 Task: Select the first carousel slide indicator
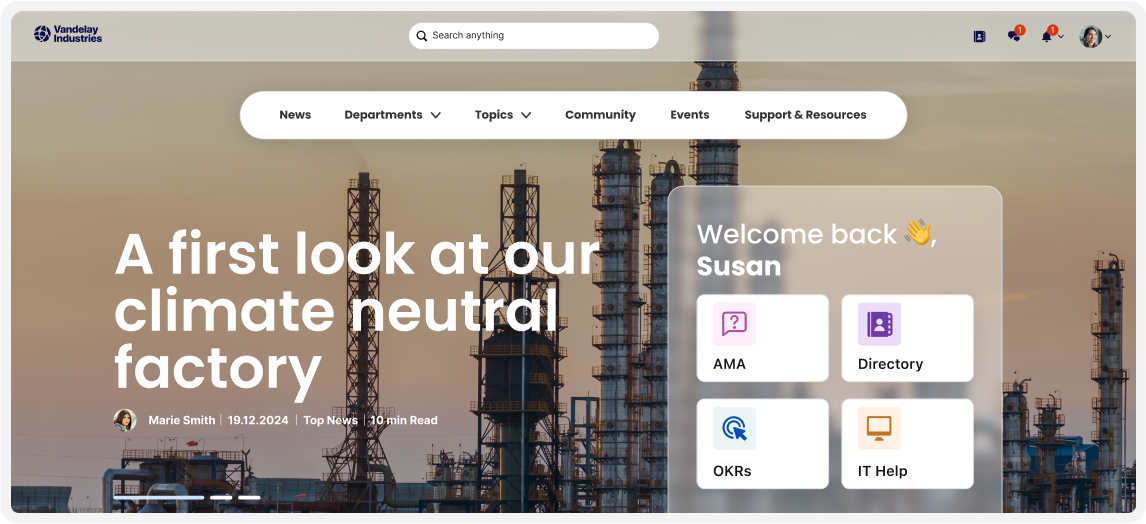pos(159,498)
